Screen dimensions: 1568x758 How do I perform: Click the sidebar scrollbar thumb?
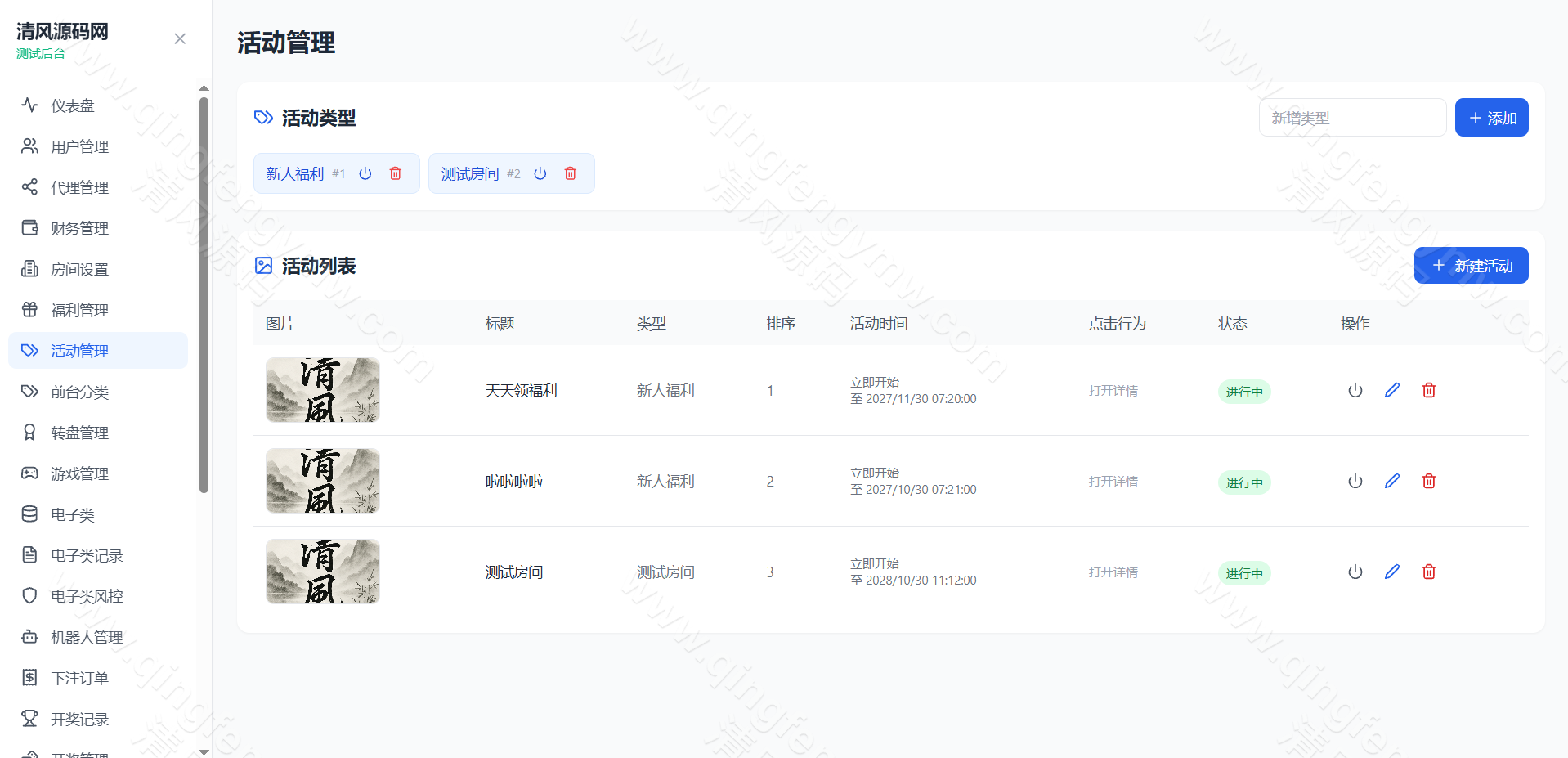coord(204,295)
